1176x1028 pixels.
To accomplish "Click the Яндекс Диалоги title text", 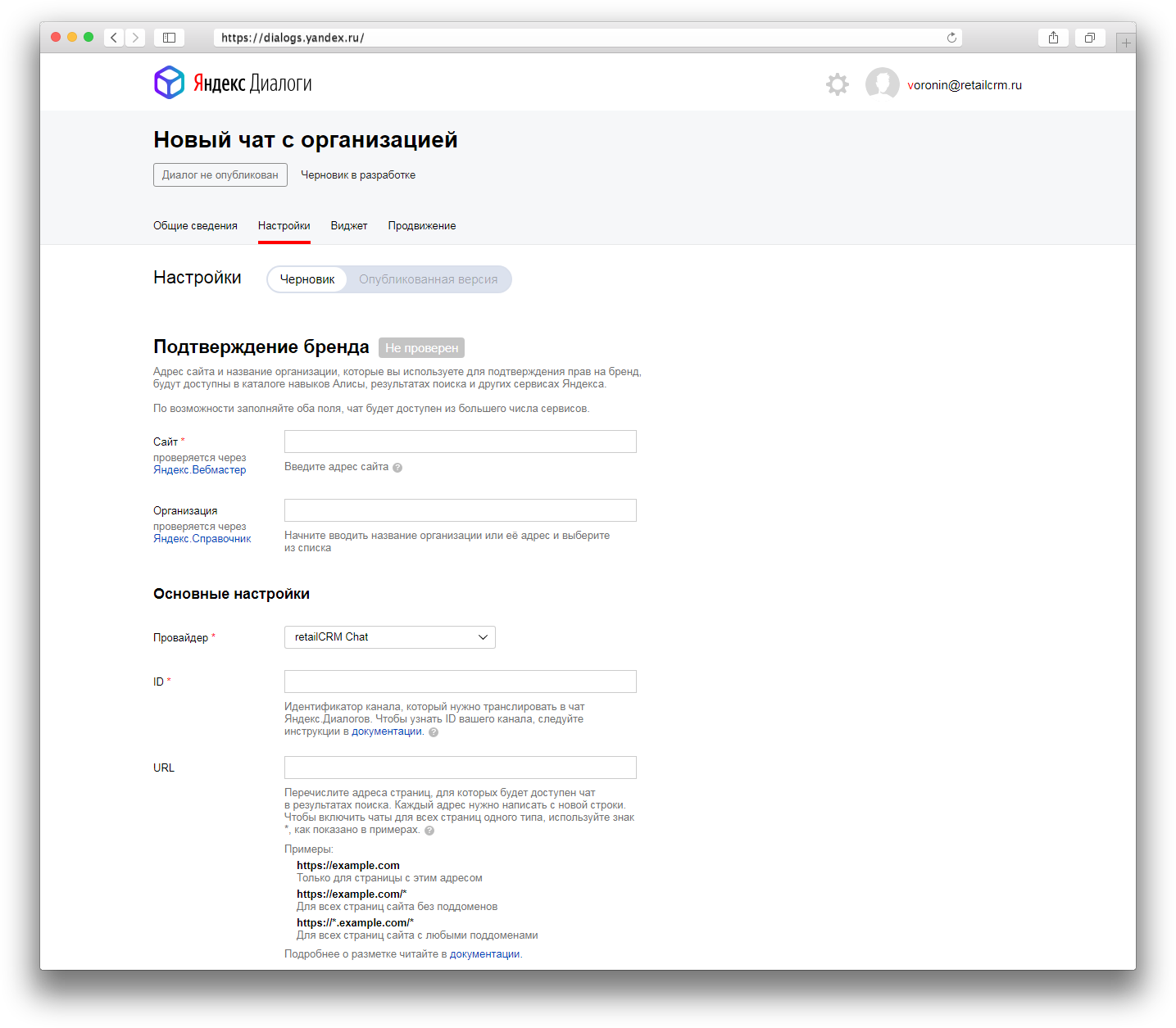I will tap(252, 84).
